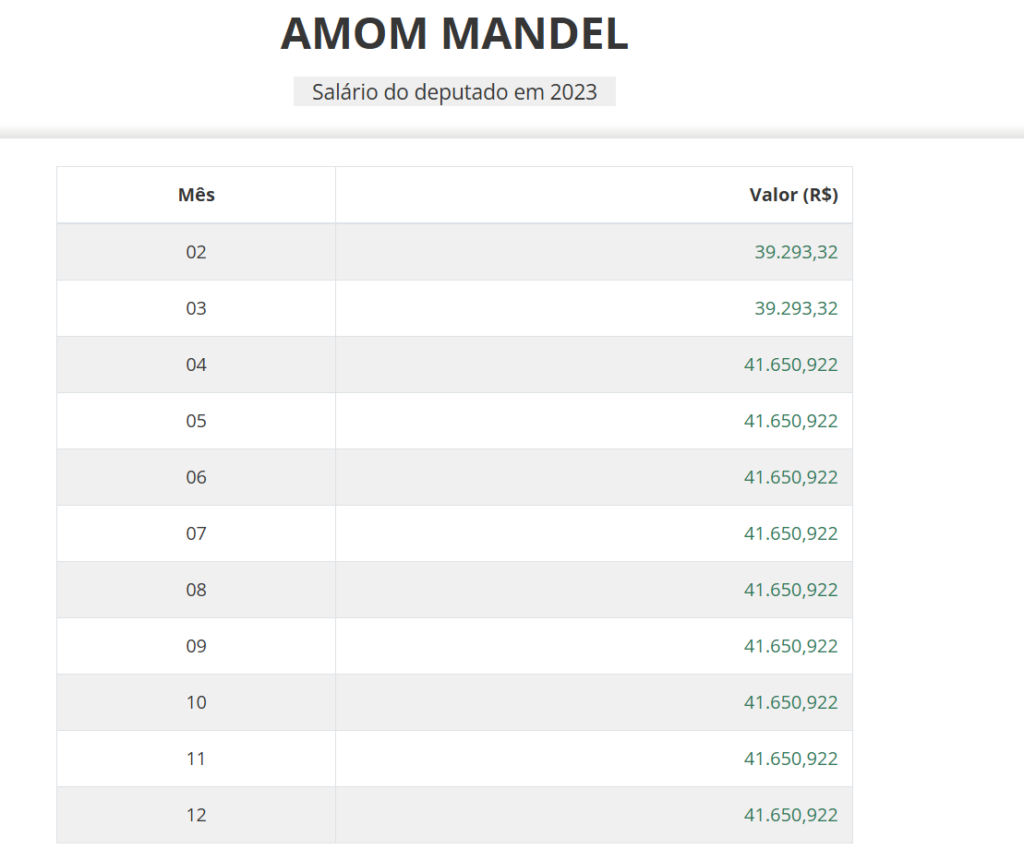1024x849 pixels.
Task: Click the month 04 row label
Action: (x=196, y=365)
